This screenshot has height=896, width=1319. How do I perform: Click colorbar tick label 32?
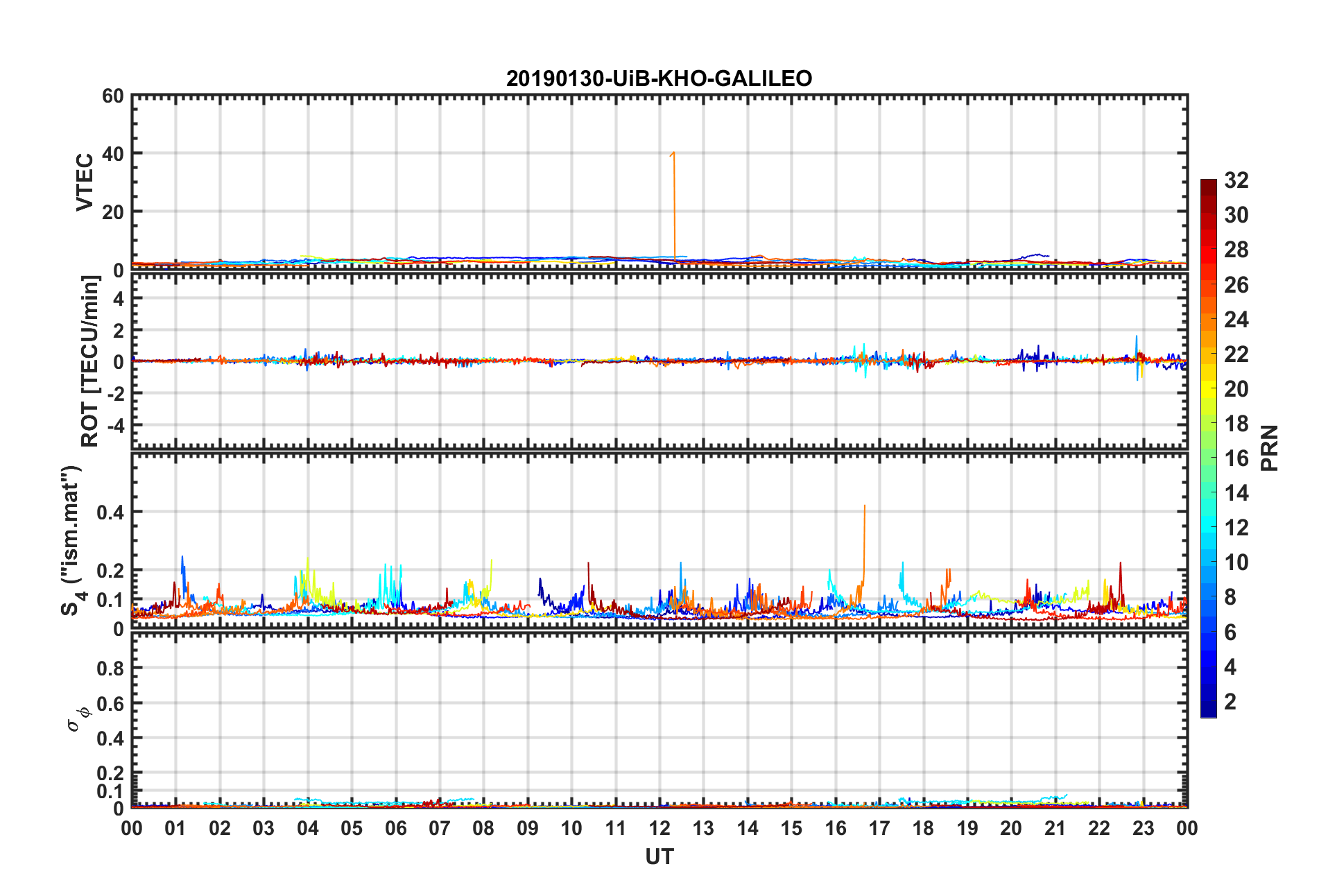point(1236,180)
